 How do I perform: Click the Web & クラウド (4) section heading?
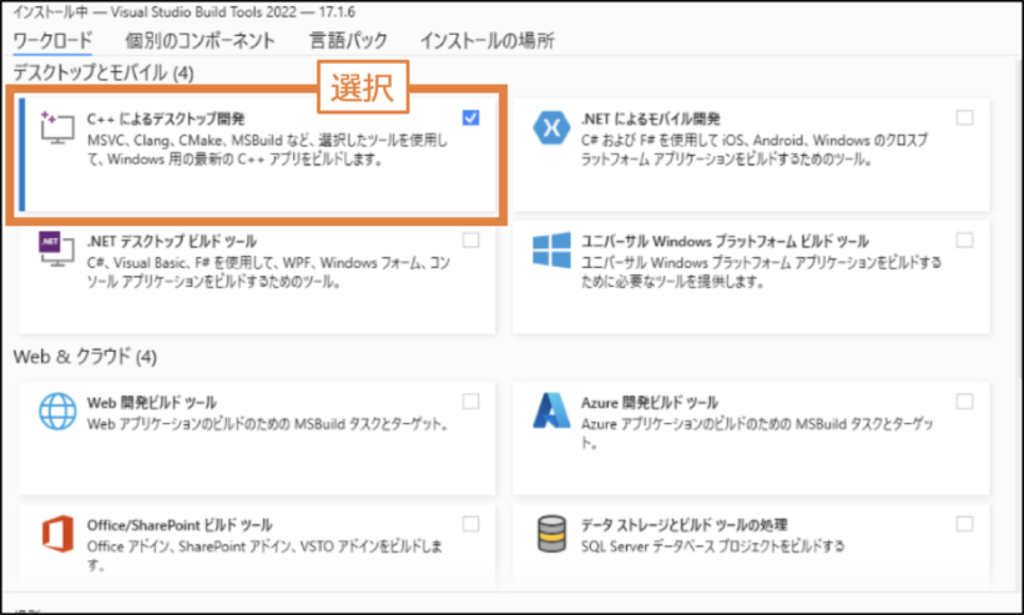click(x=85, y=357)
